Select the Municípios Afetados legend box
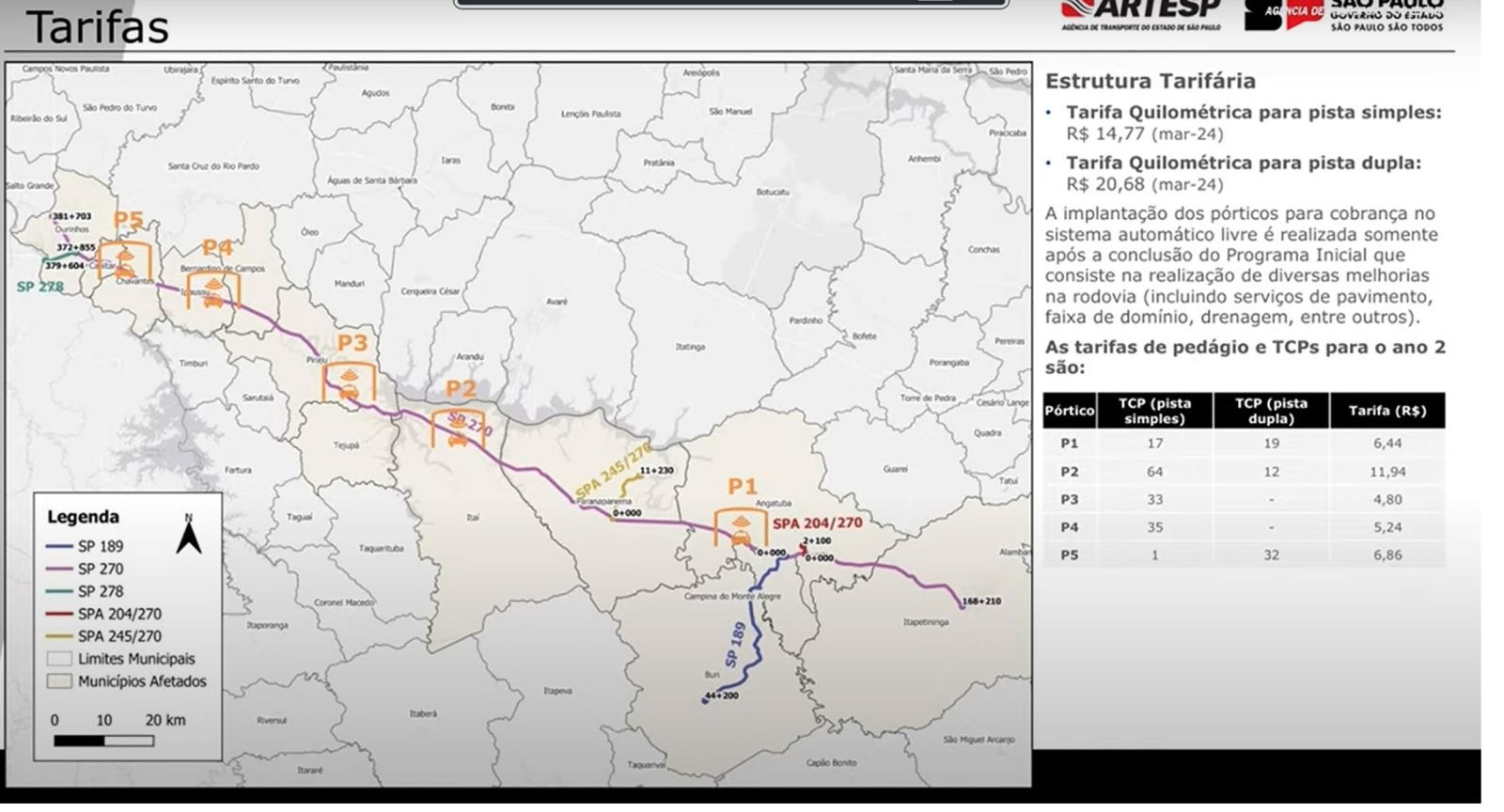This screenshot has width=1504, height=812. [59, 681]
